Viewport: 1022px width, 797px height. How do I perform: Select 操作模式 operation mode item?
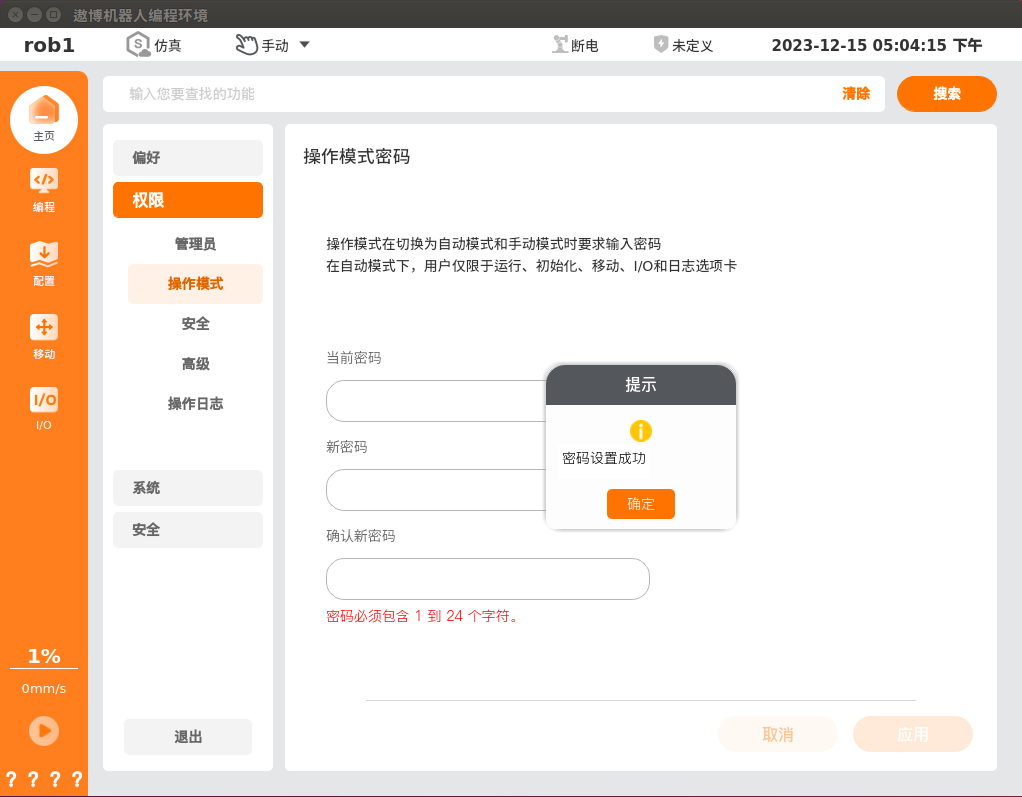[x=195, y=283]
